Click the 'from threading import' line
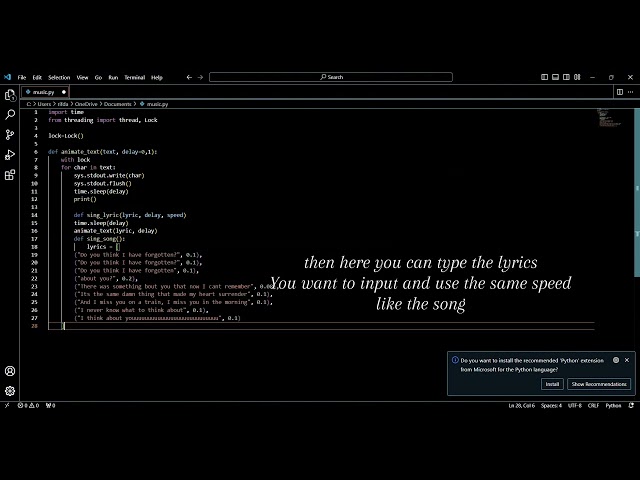This screenshot has width=640, height=480. (x=102, y=120)
